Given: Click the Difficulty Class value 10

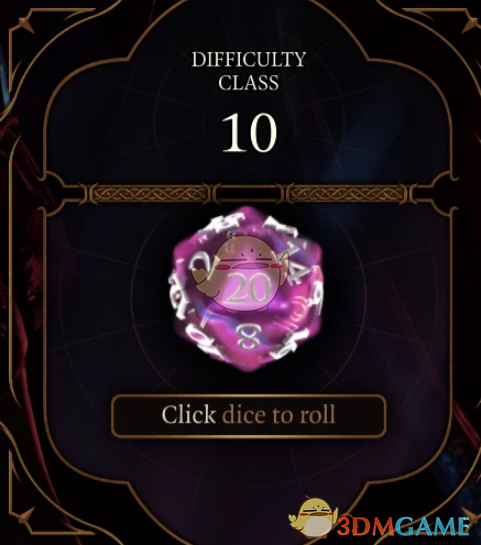Looking at the screenshot, I should [x=249, y=133].
